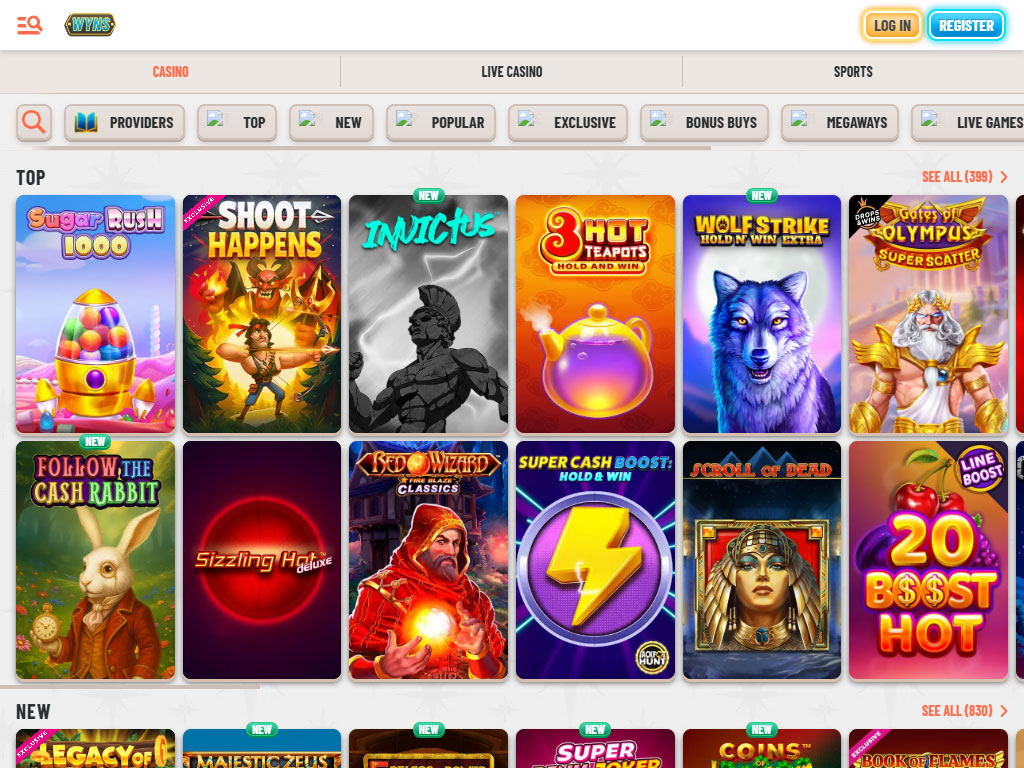
Task: Open Follow the Cash Rabbit game
Action: coord(95,560)
